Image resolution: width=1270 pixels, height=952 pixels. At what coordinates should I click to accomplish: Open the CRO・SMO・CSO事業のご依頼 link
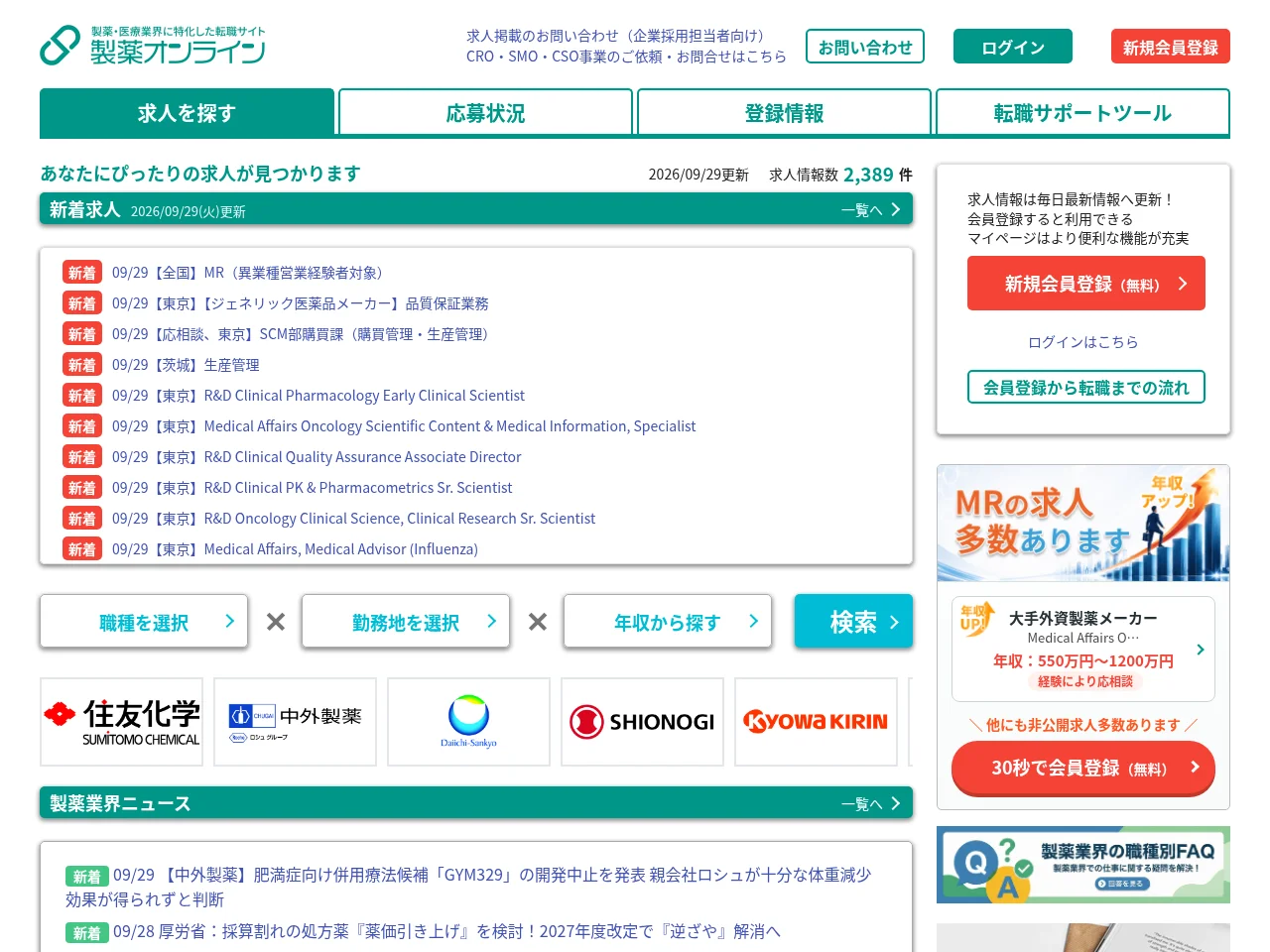point(626,57)
